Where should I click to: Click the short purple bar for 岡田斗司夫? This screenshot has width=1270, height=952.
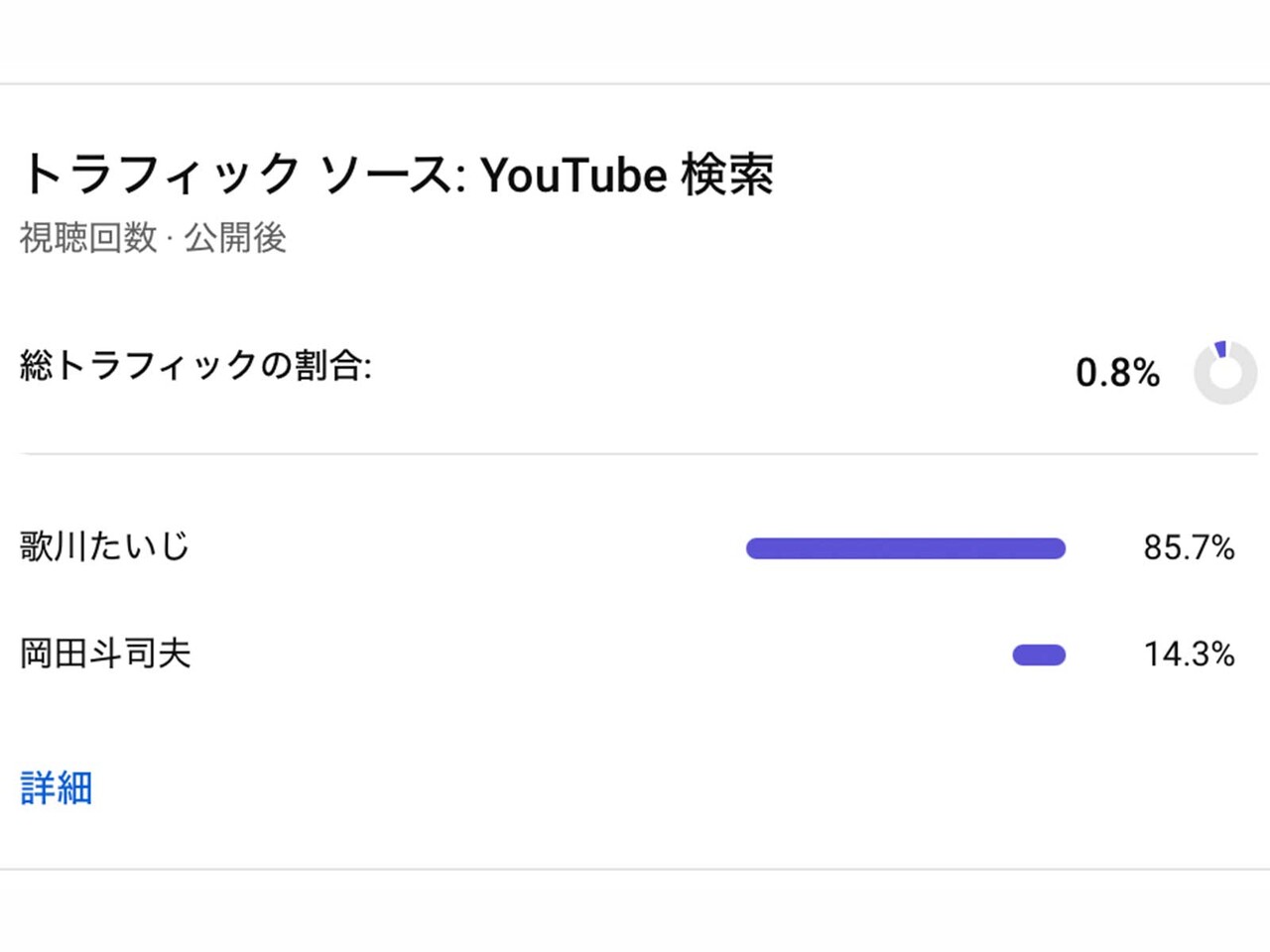click(x=1039, y=654)
